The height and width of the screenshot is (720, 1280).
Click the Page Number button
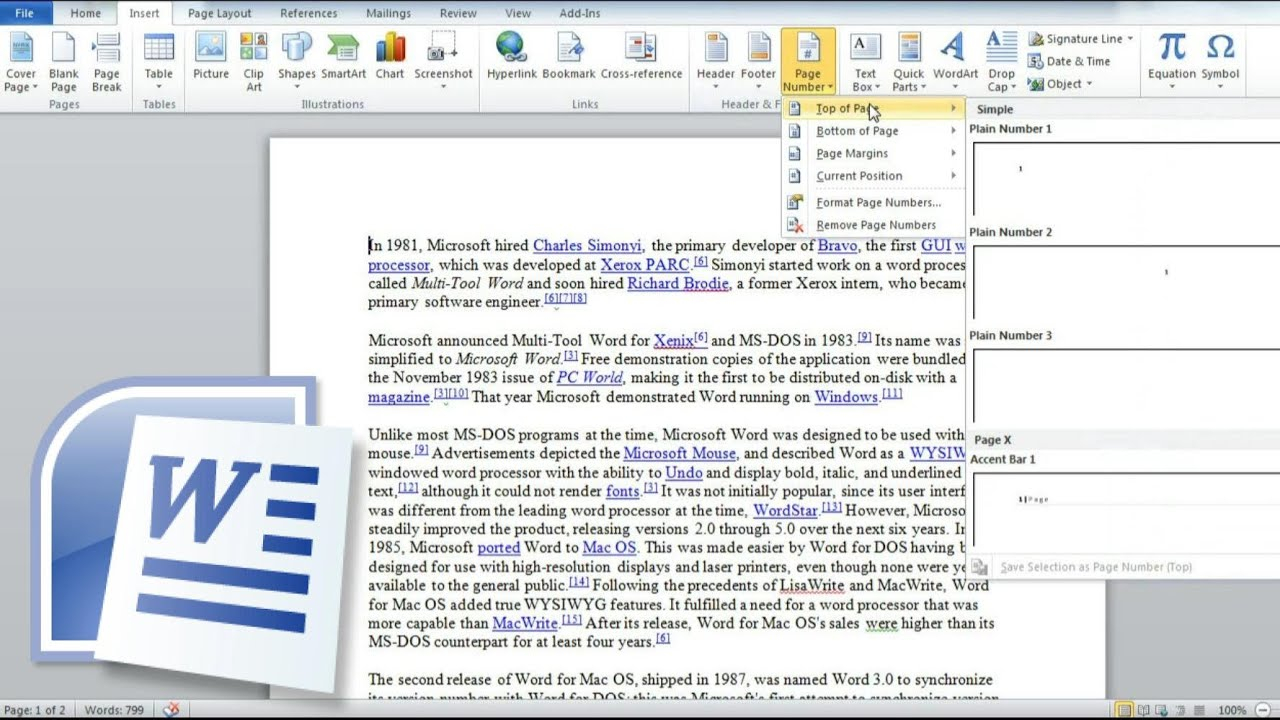[808, 62]
